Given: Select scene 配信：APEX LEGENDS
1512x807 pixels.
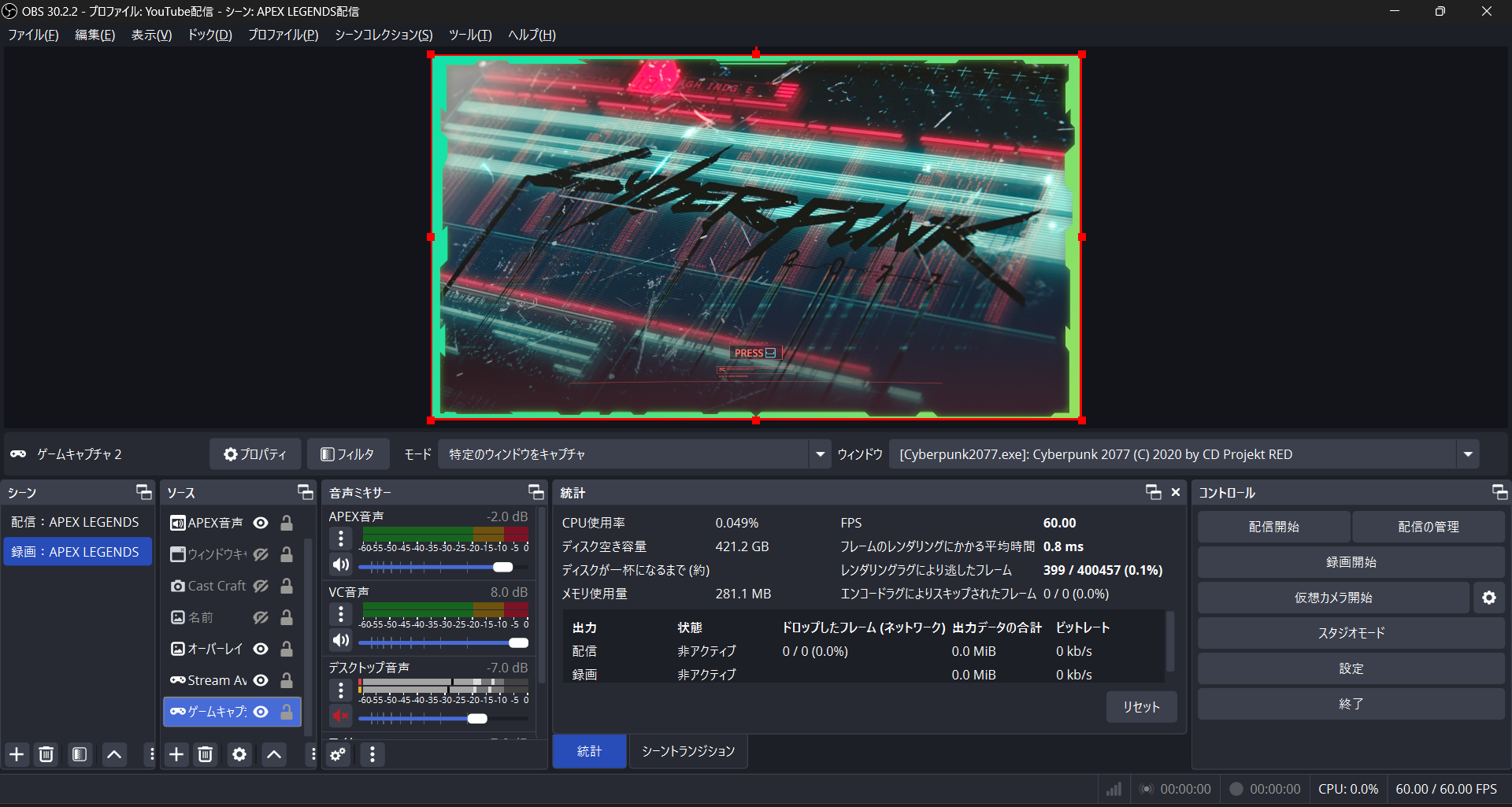Looking at the screenshot, I should click(76, 522).
